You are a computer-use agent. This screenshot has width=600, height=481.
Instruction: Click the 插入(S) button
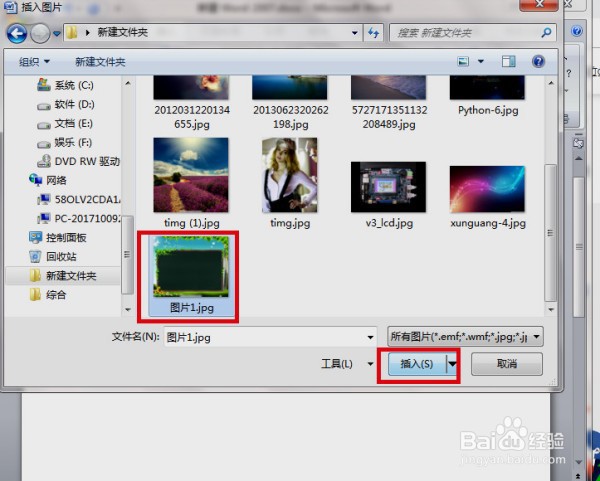point(417,364)
